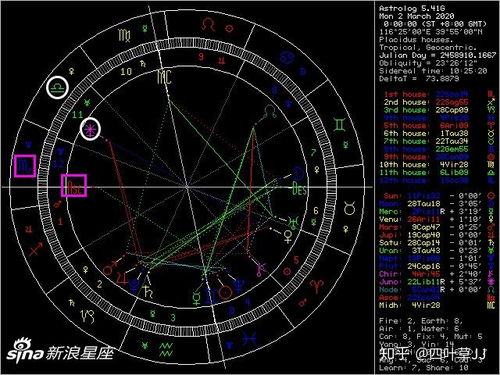Click house number 10 in the chart
The image size is (500, 375).
(126, 71)
